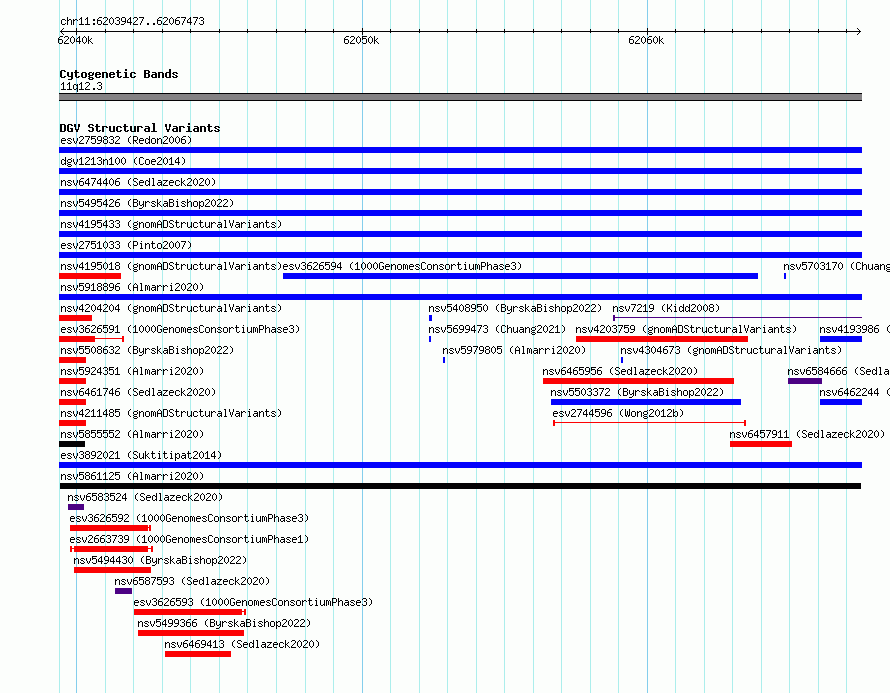
Task: Click the red bar of nsv6465956
Action: (x=638, y=381)
